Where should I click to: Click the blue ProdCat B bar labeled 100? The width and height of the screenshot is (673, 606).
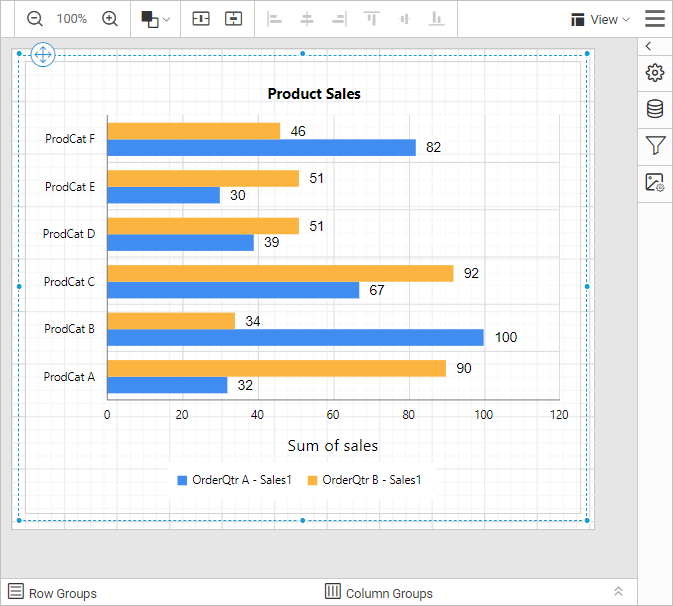(296, 337)
